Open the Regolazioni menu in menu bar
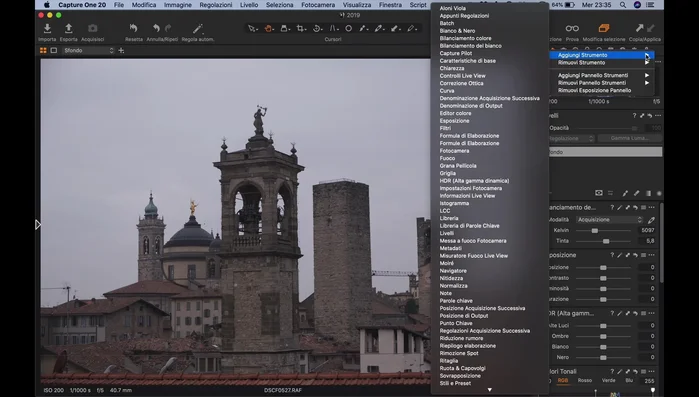This screenshot has height=397, width=699. (x=216, y=5)
